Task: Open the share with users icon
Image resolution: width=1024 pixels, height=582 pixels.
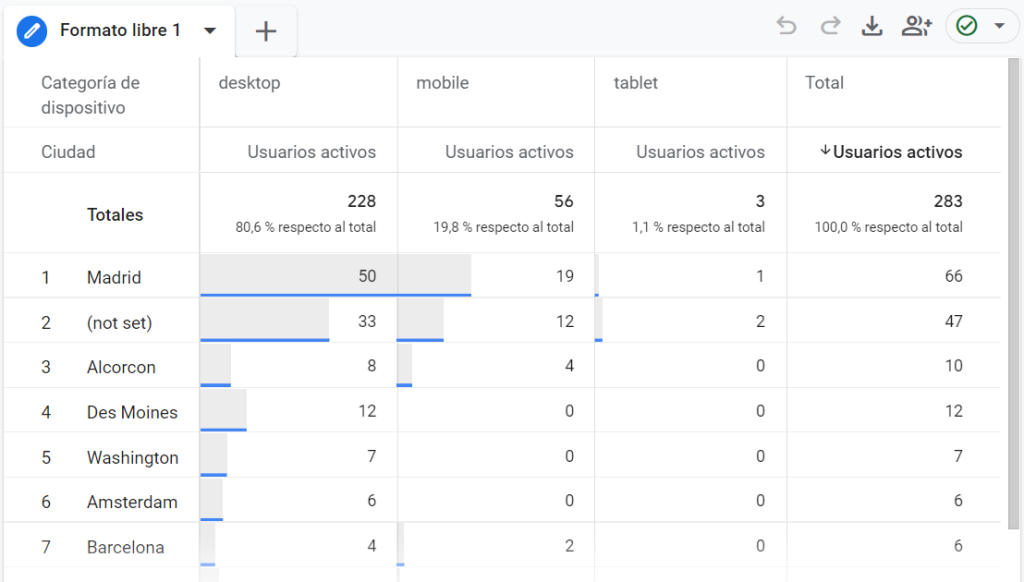Action: pos(916,27)
